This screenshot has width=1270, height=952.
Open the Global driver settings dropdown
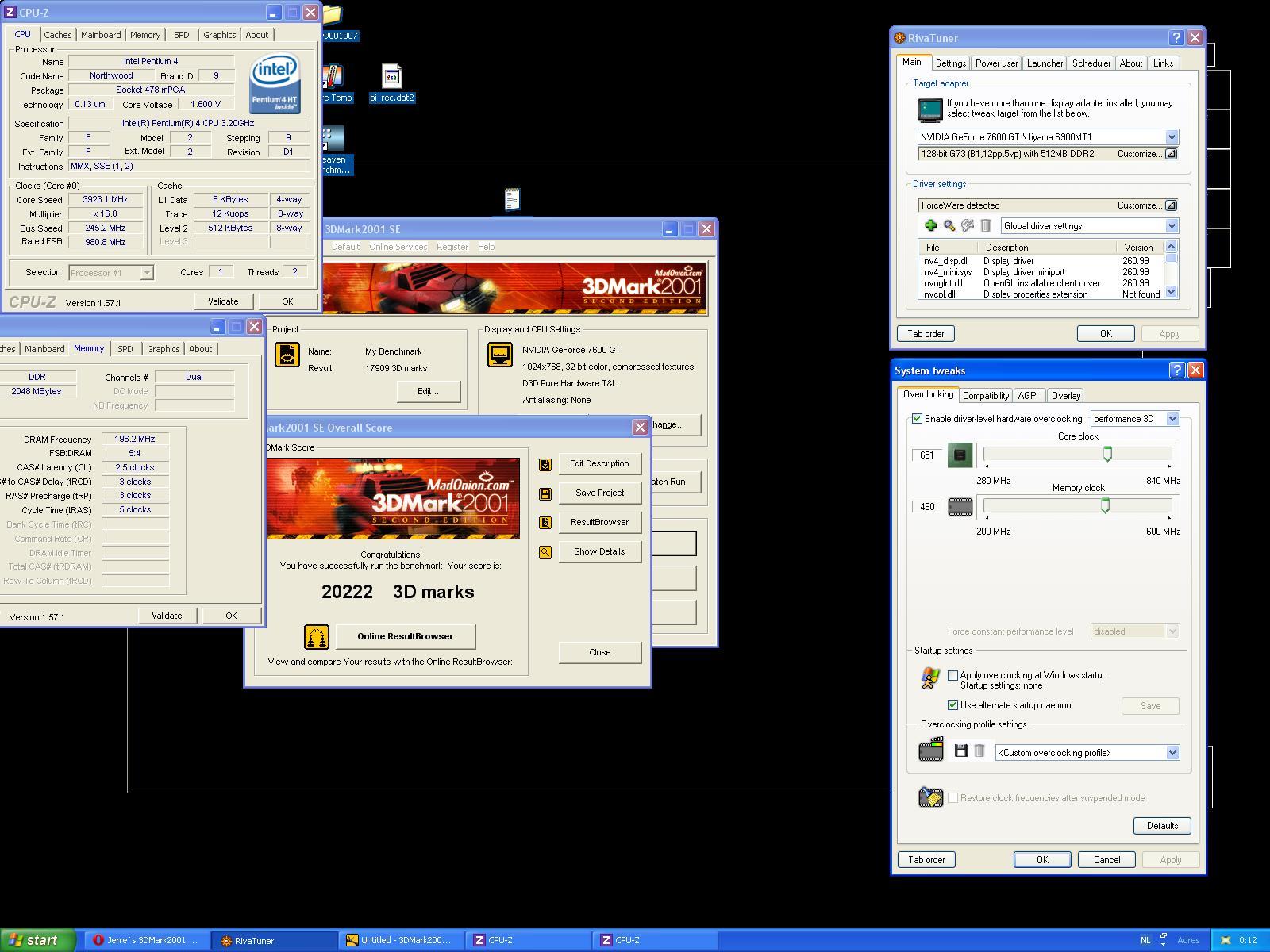(1172, 226)
